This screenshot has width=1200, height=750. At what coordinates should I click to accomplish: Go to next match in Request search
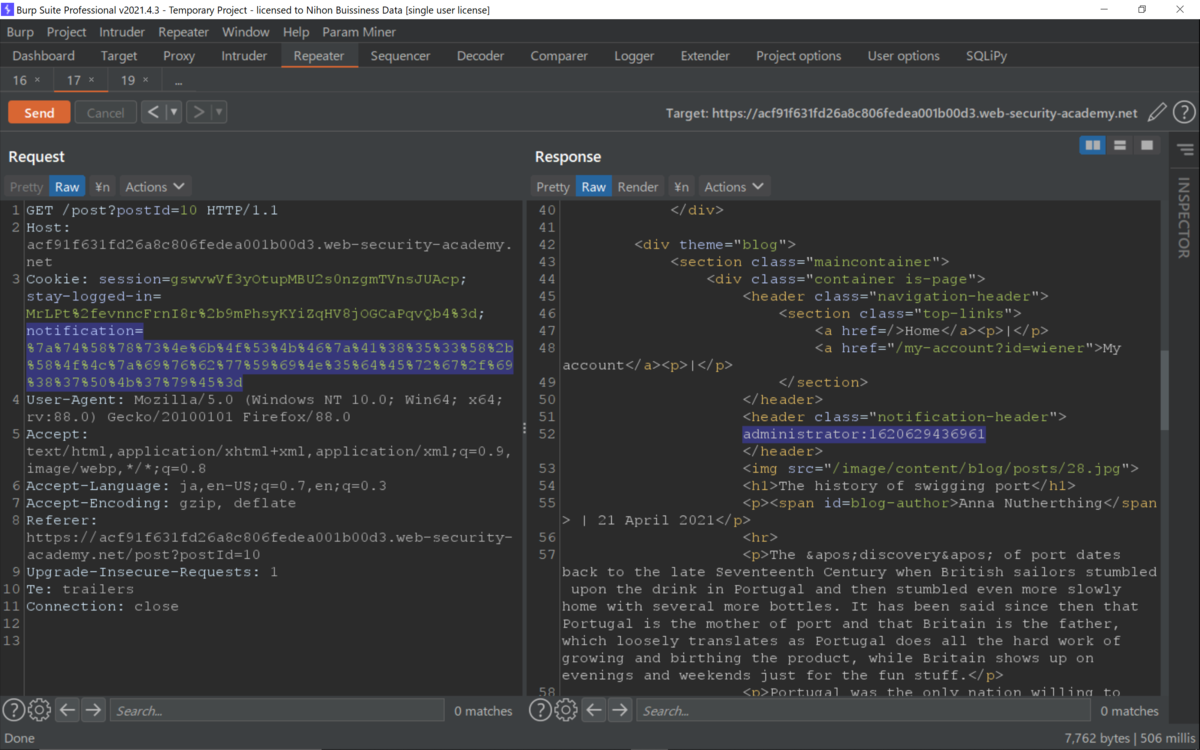tap(93, 710)
